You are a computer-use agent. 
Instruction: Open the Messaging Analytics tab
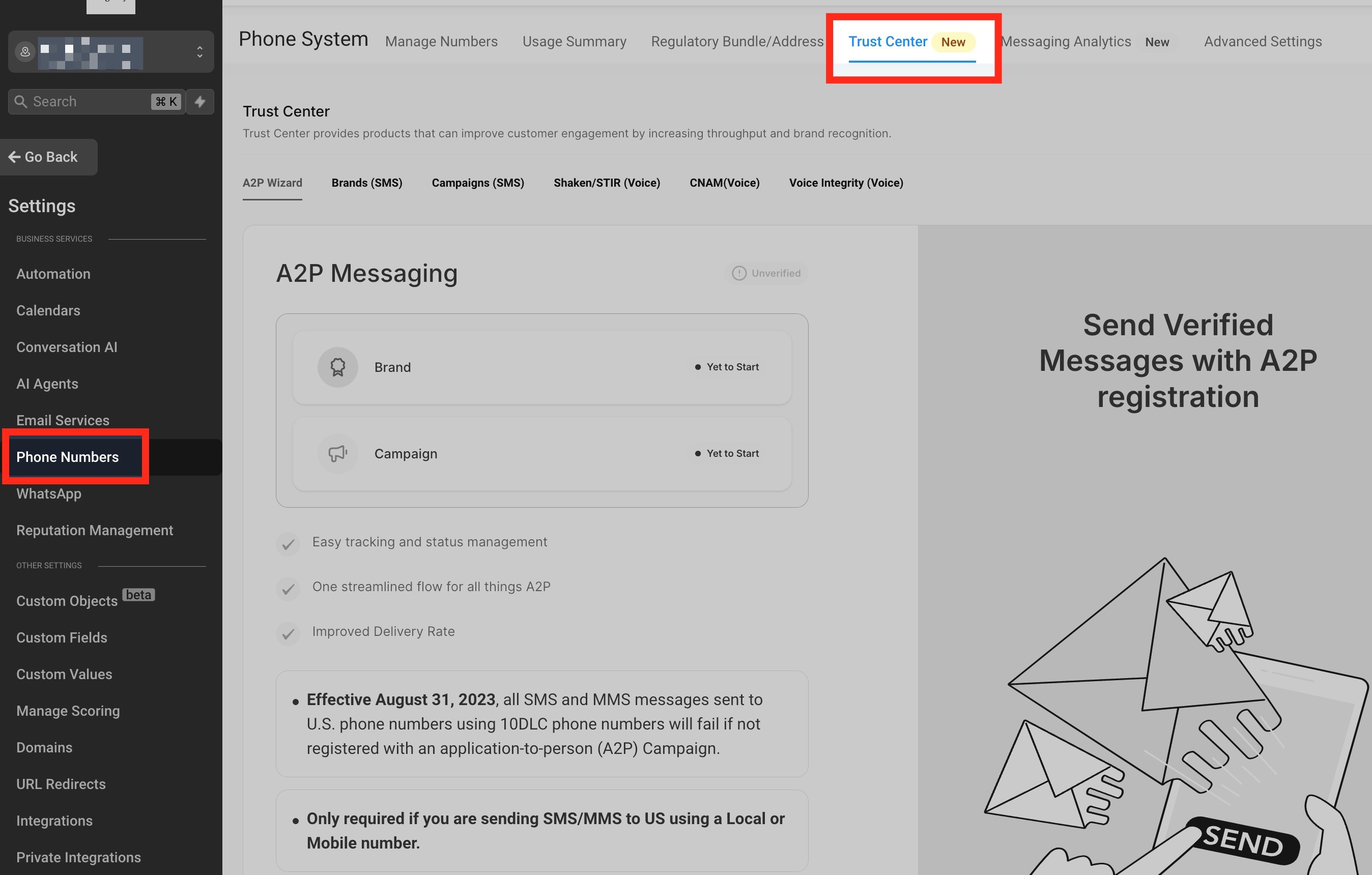click(1066, 42)
